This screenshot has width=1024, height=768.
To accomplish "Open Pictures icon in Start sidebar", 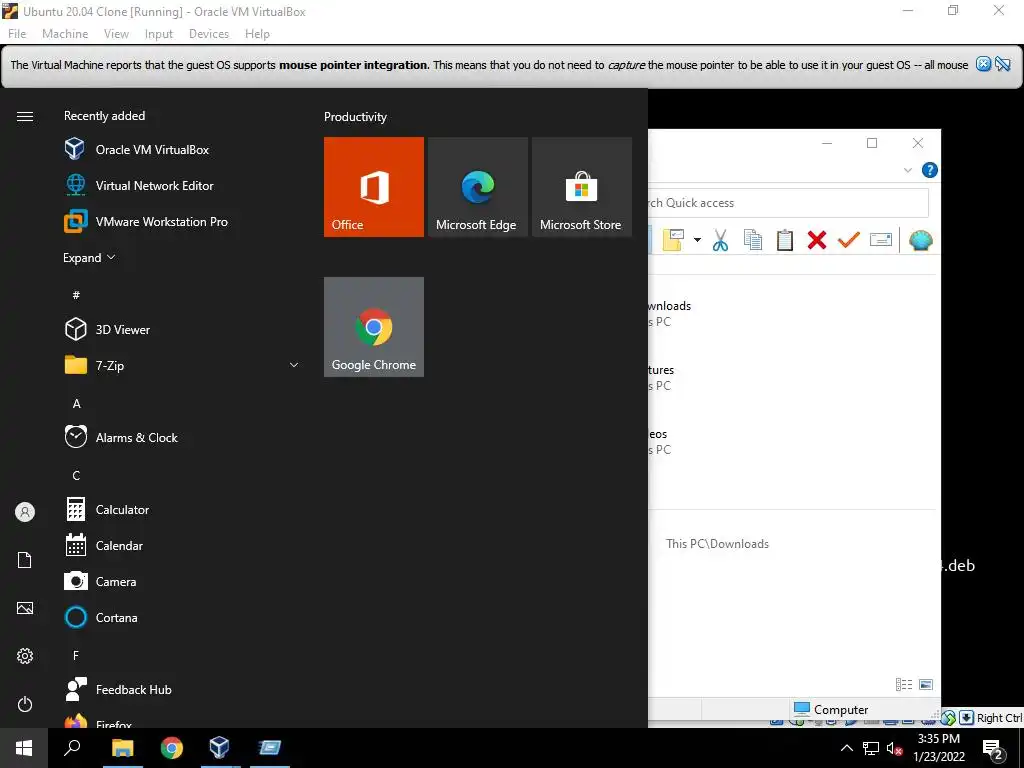I will (25, 608).
